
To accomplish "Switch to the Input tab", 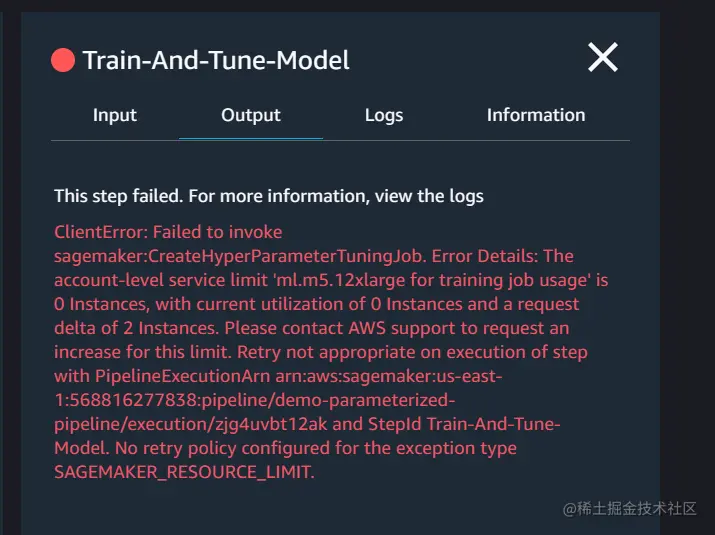I will coord(115,115).
